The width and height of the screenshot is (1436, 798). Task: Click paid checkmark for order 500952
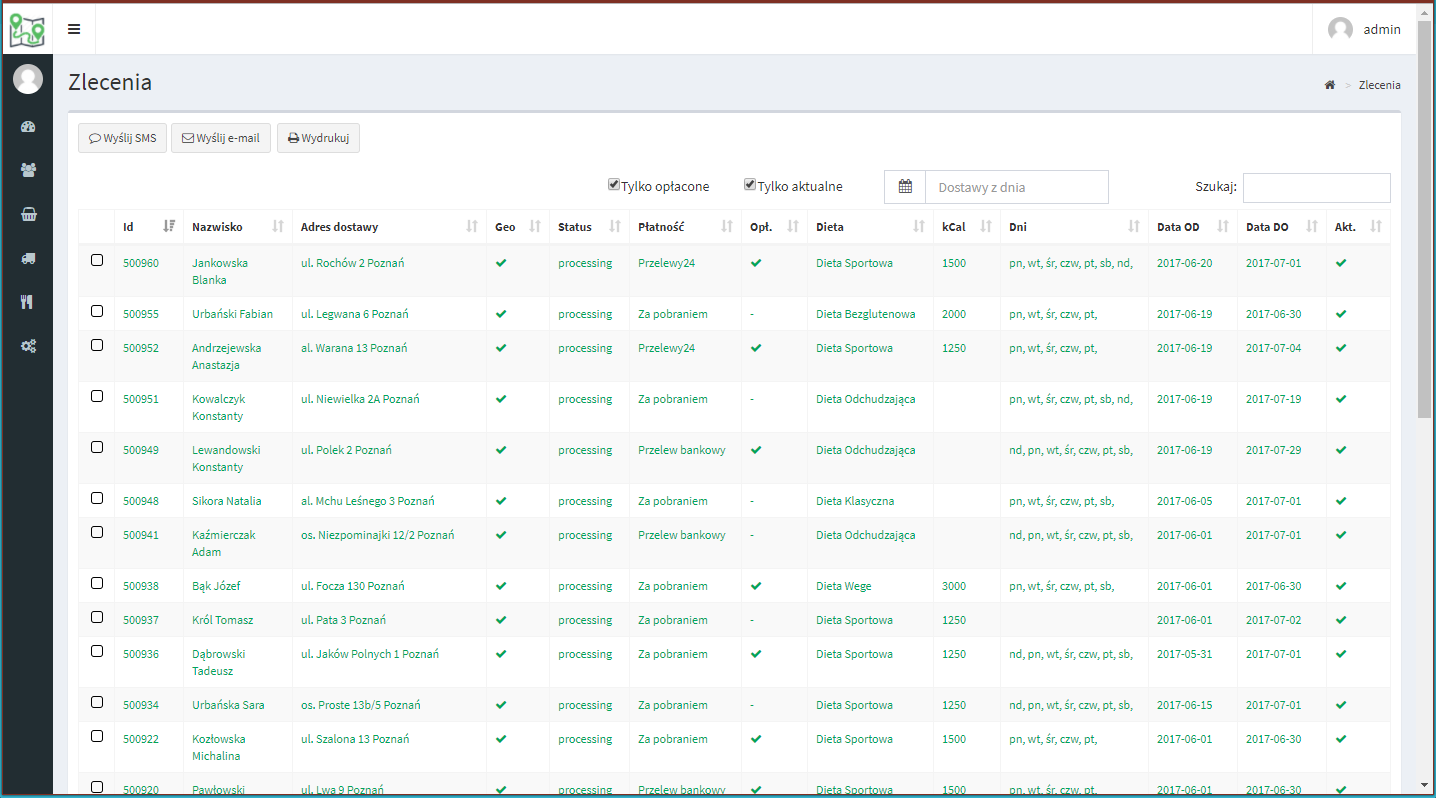756,348
